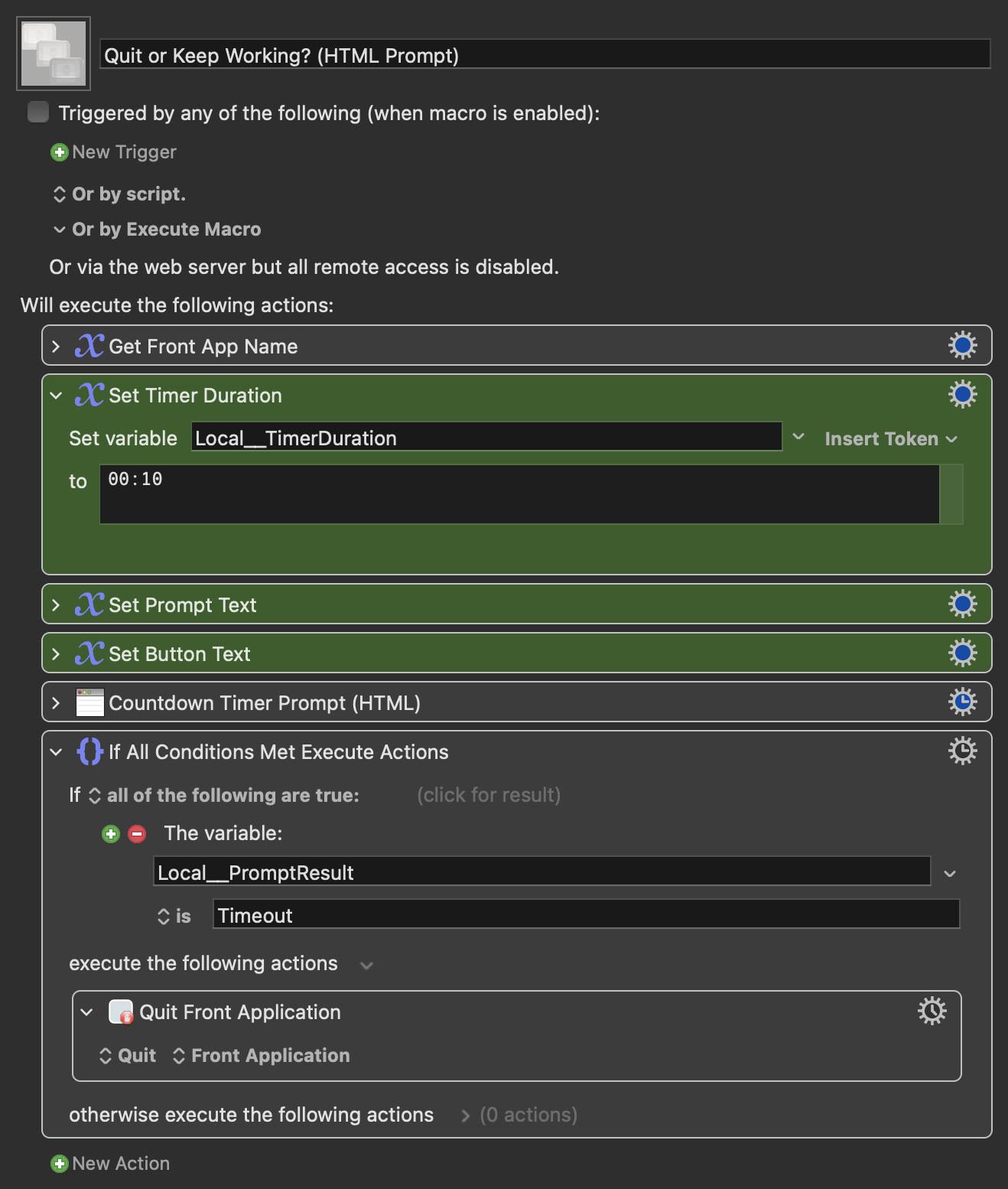The height and width of the screenshot is (1189, 1008).
Task: Open the Or by script popup
Action: click(x=119, y=194)
